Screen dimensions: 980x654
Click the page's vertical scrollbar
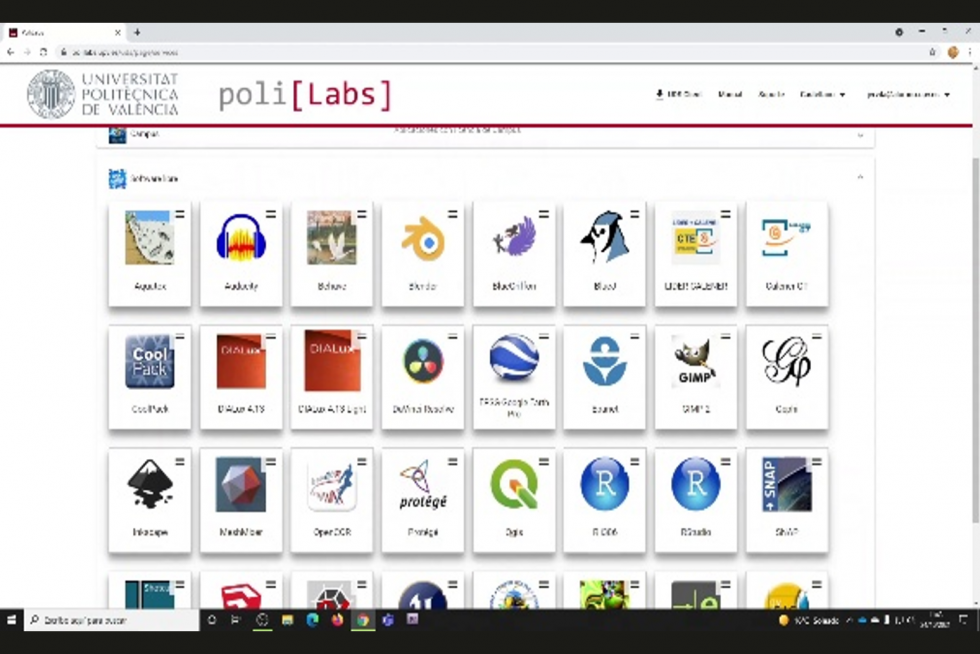coord(976,338)
